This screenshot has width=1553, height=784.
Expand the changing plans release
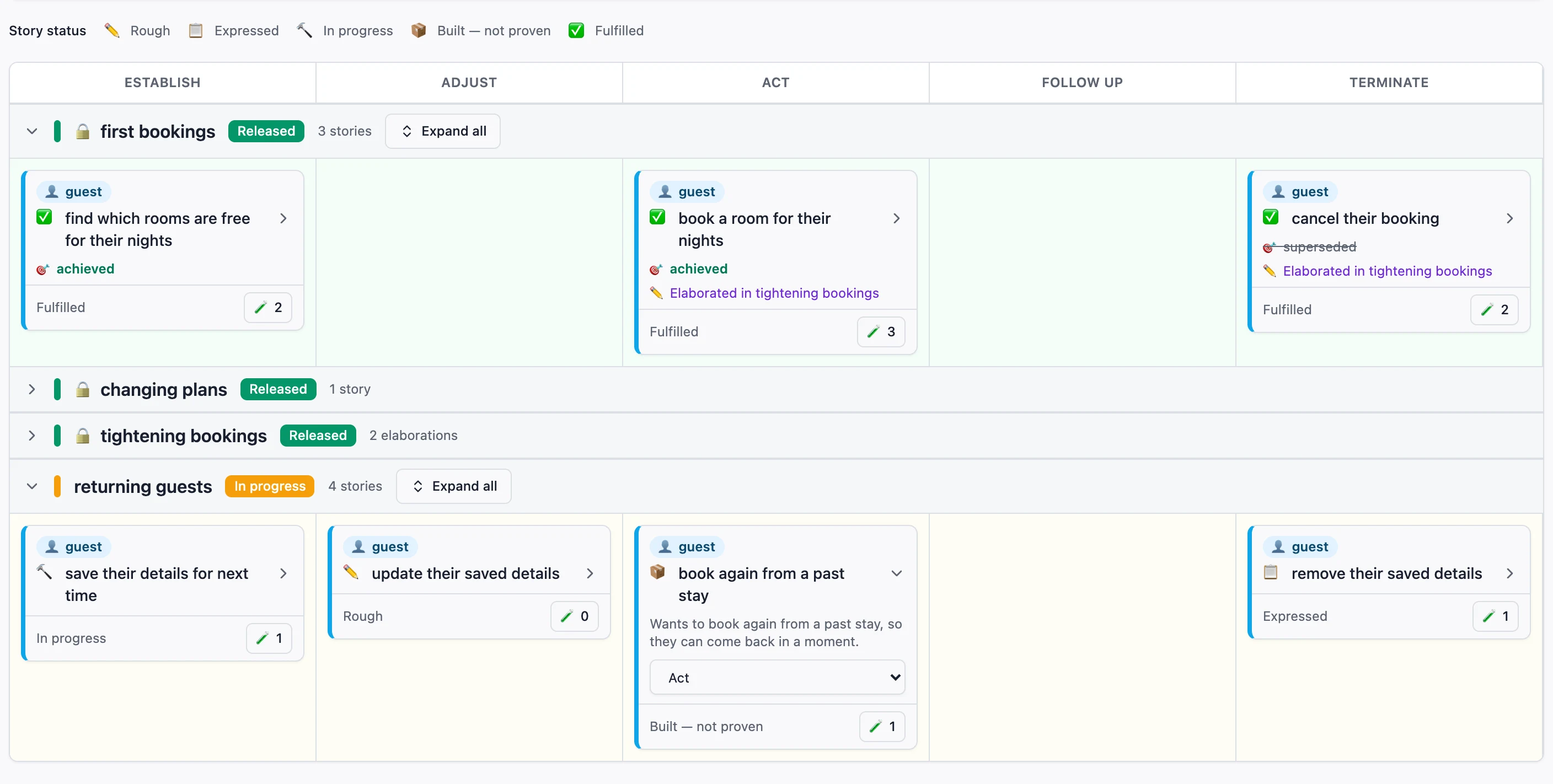tap(32, 389)
